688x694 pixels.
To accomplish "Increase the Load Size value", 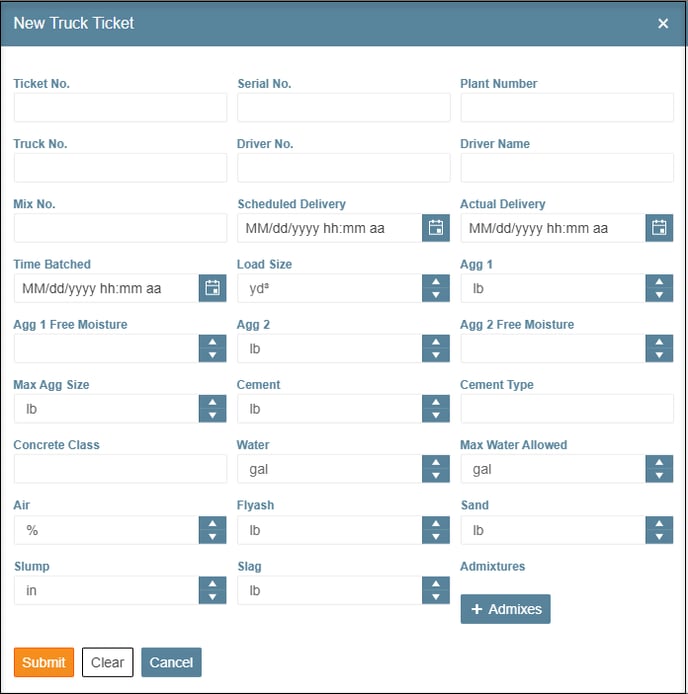I will (x=436, y=281).
